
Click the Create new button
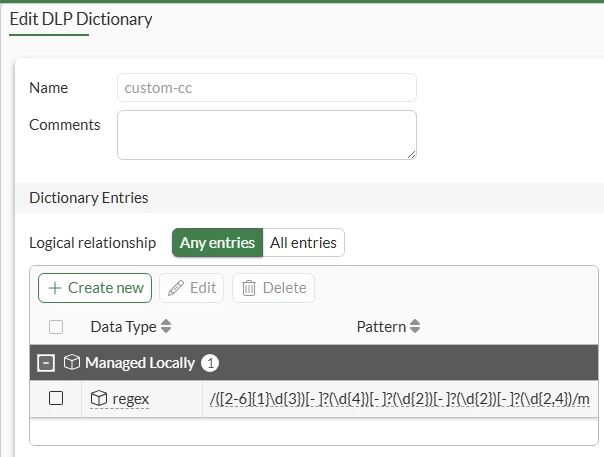click(x=95, y=288)
